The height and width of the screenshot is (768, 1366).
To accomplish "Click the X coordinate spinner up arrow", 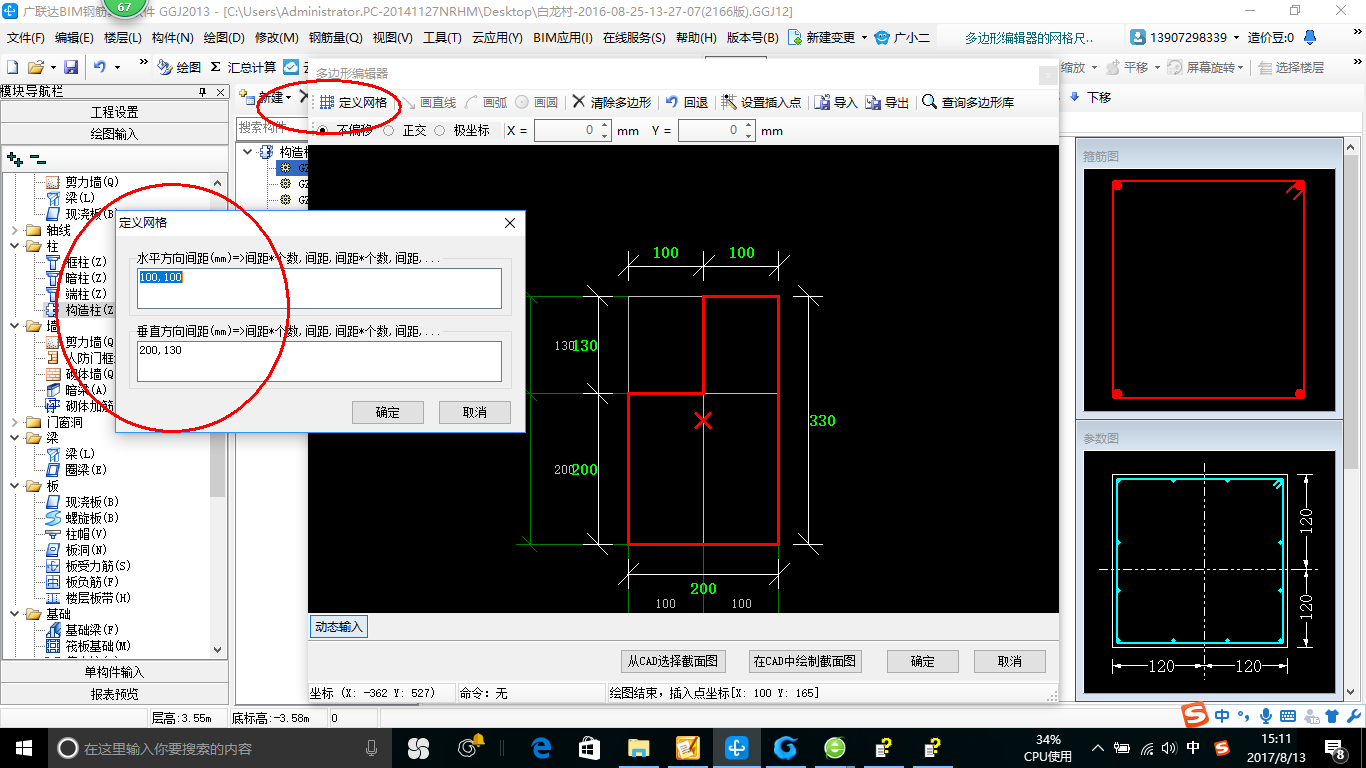I will coord(605,126).
